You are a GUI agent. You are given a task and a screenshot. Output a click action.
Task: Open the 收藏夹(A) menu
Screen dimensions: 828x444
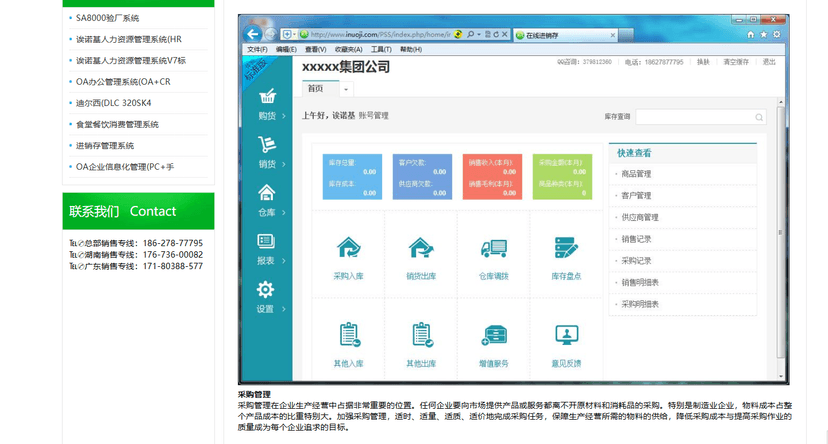point(349,49)
